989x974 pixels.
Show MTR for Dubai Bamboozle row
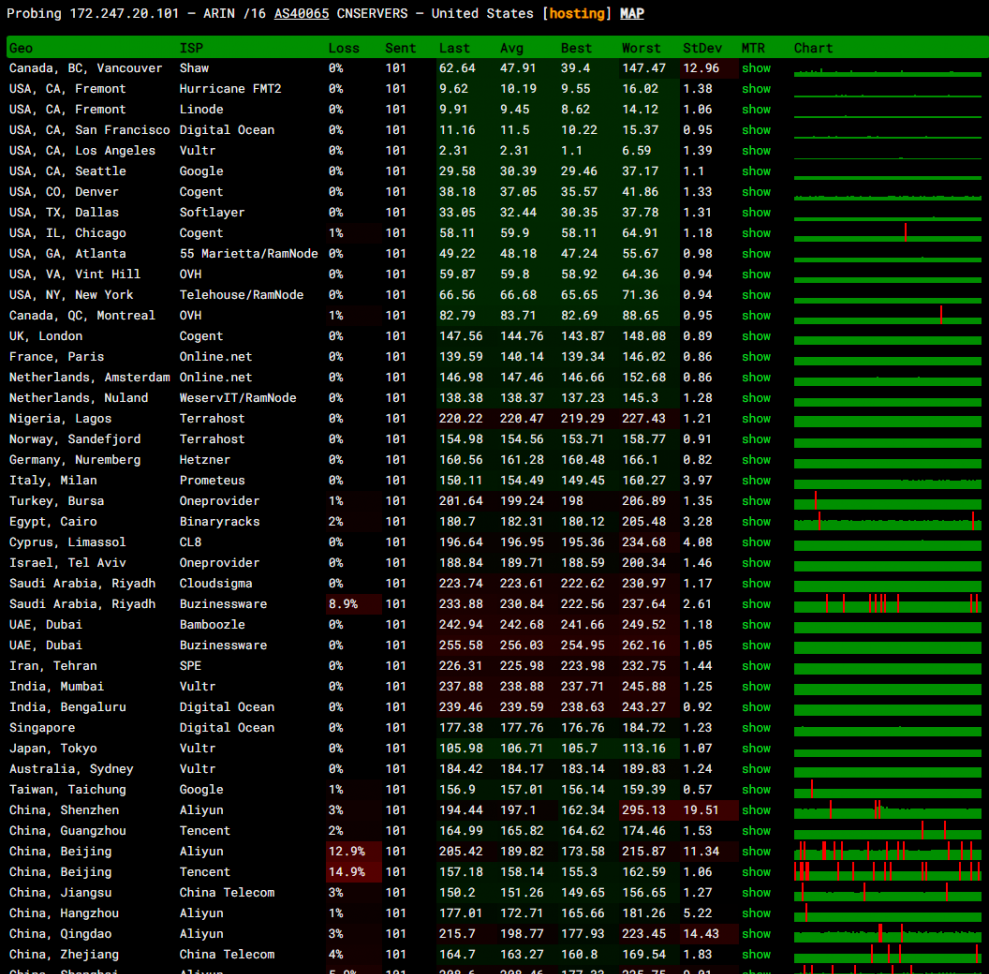756,625
